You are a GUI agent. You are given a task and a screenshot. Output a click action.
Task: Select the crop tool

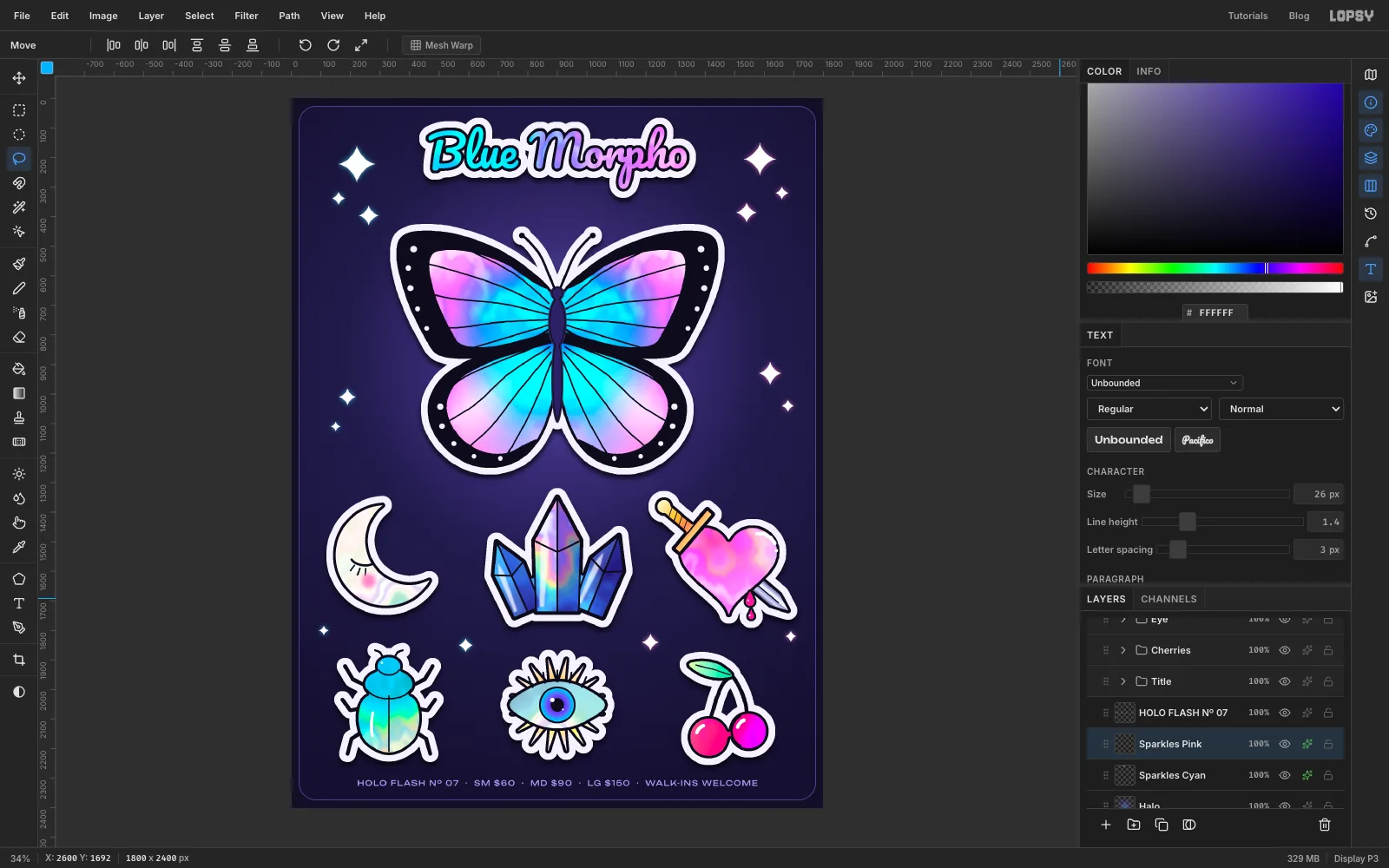click(19, 660)
